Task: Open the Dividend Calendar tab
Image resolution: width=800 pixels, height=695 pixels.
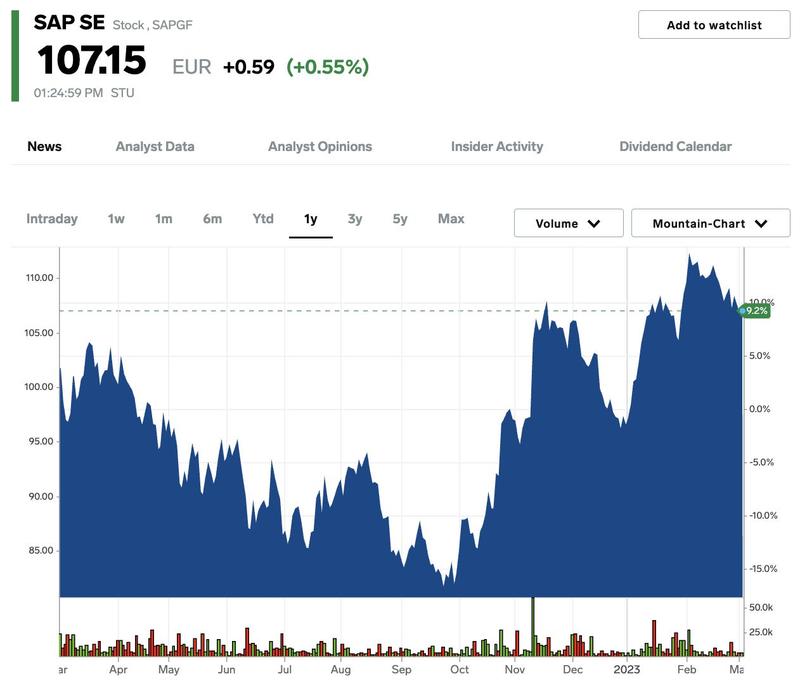Action: click(x=675, y=146)
